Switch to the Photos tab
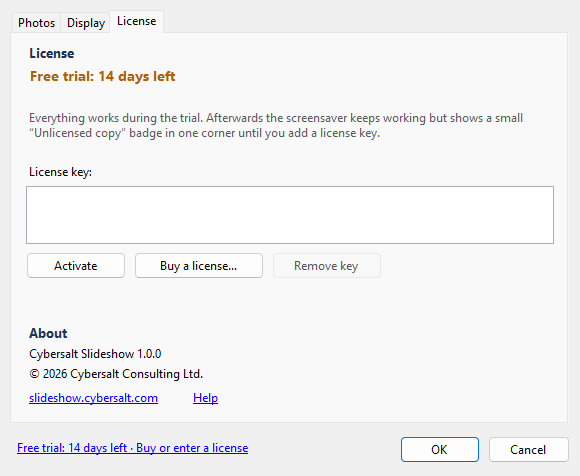 pyautogui.click(x=36, y=23)
